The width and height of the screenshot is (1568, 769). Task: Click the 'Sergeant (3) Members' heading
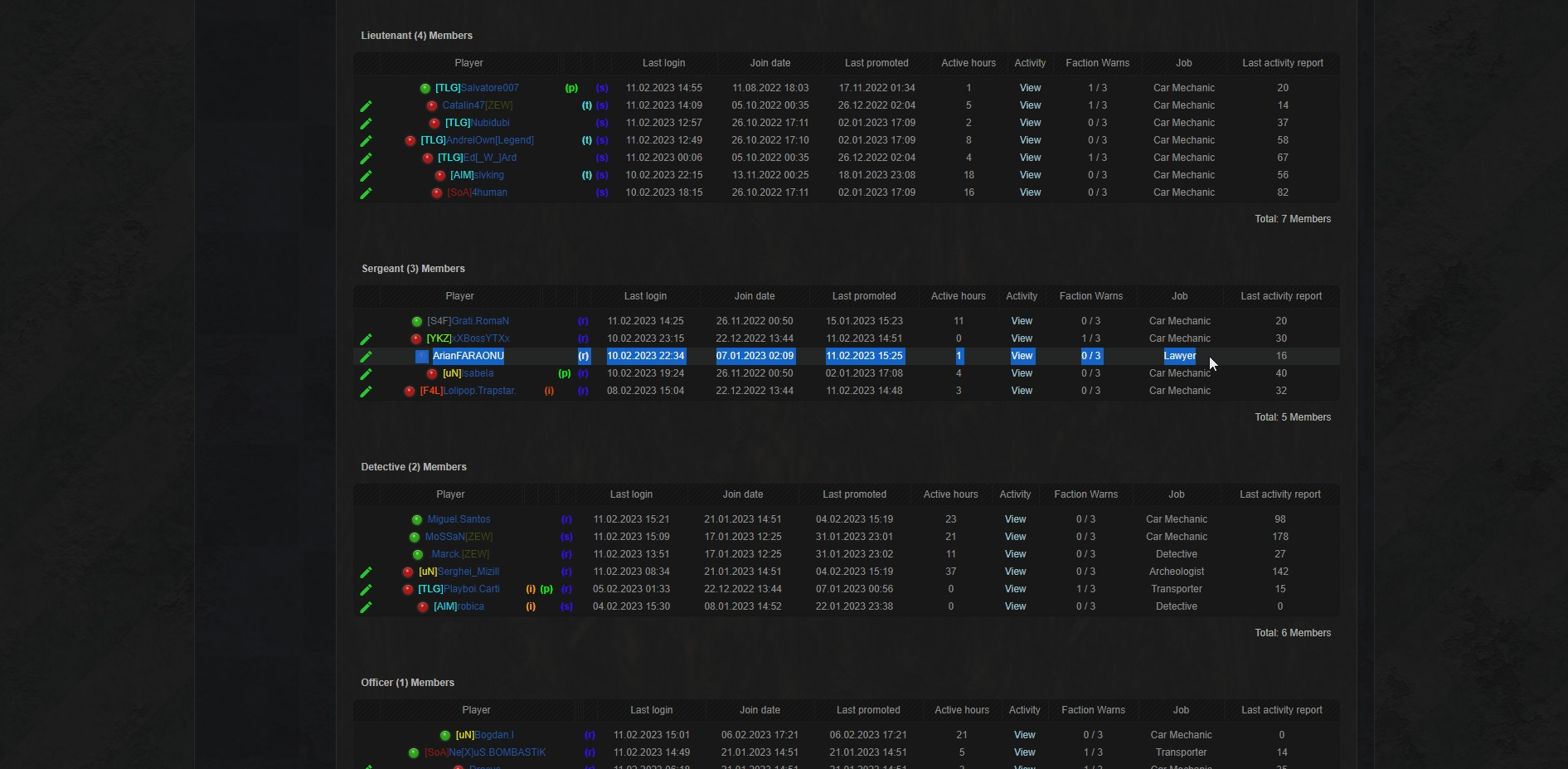click(413, 269)
